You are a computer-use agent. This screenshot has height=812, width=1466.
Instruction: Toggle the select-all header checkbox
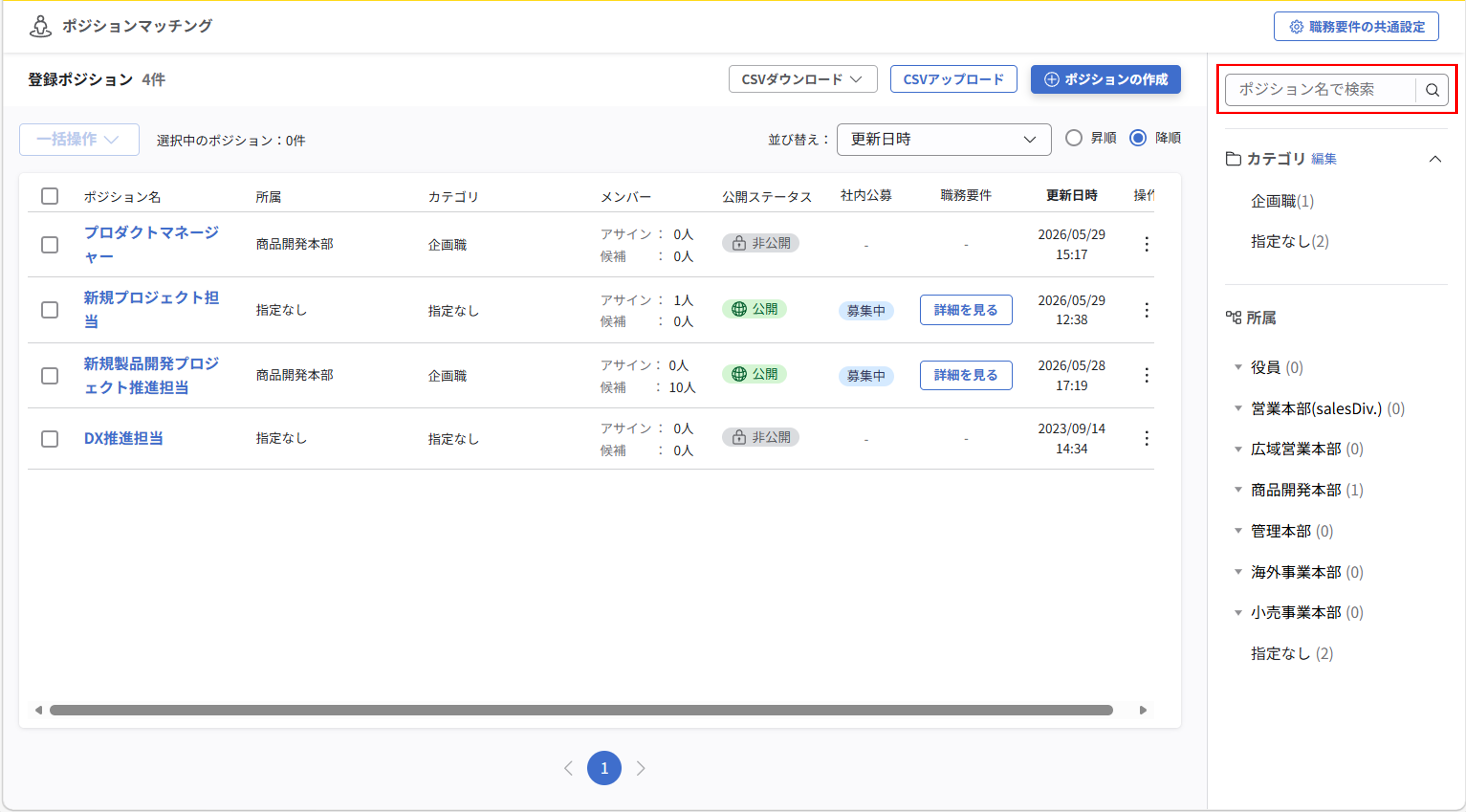50,196
